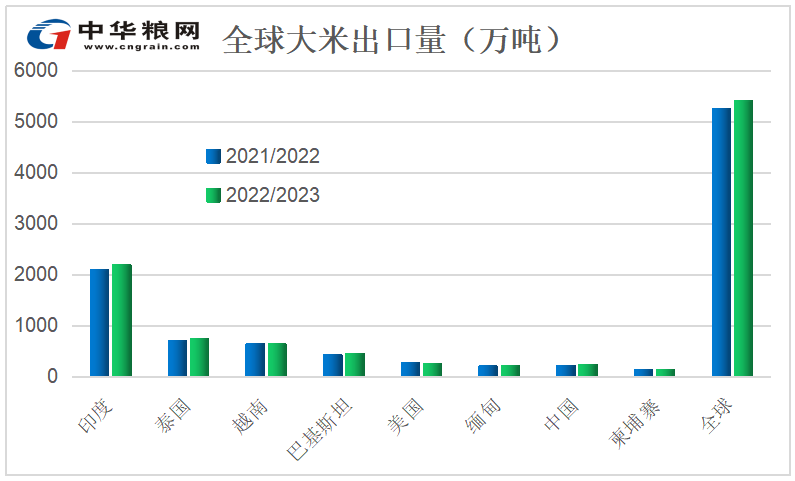
Task: Click the 中国 category label
Action: coord(562,412)
